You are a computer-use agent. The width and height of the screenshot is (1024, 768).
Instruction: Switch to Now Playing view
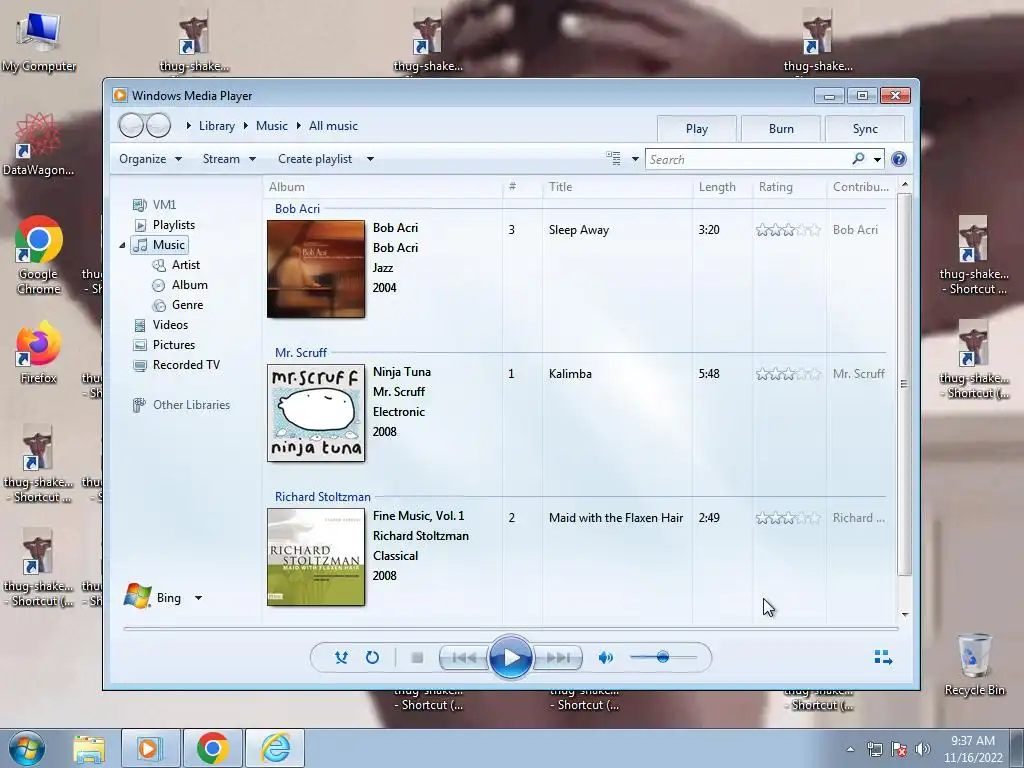883,658
